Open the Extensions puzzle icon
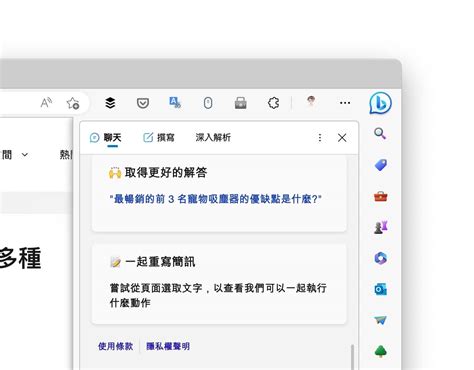 click(x=273, y=103)
